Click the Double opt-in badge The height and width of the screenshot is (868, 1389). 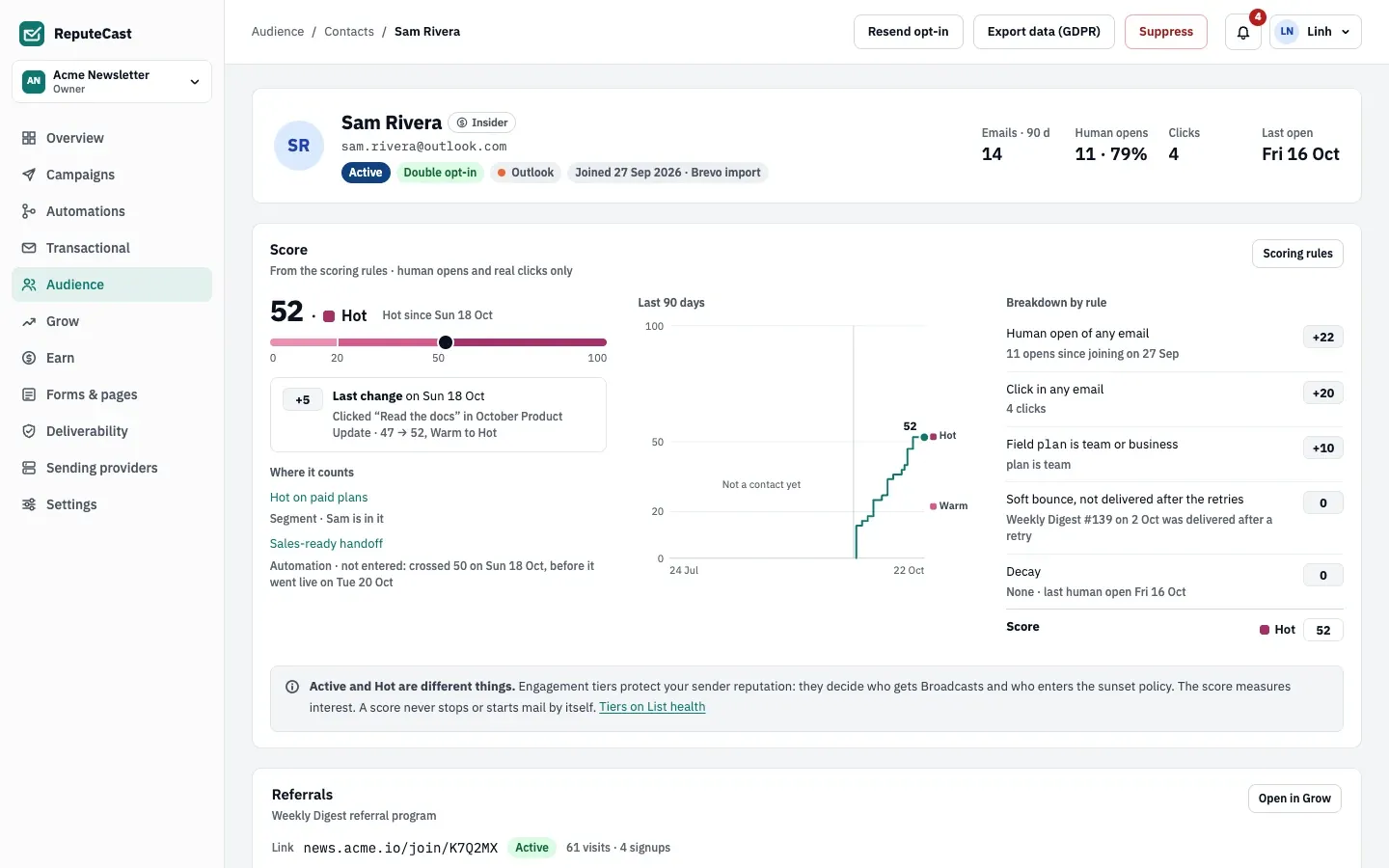(440, 173)
